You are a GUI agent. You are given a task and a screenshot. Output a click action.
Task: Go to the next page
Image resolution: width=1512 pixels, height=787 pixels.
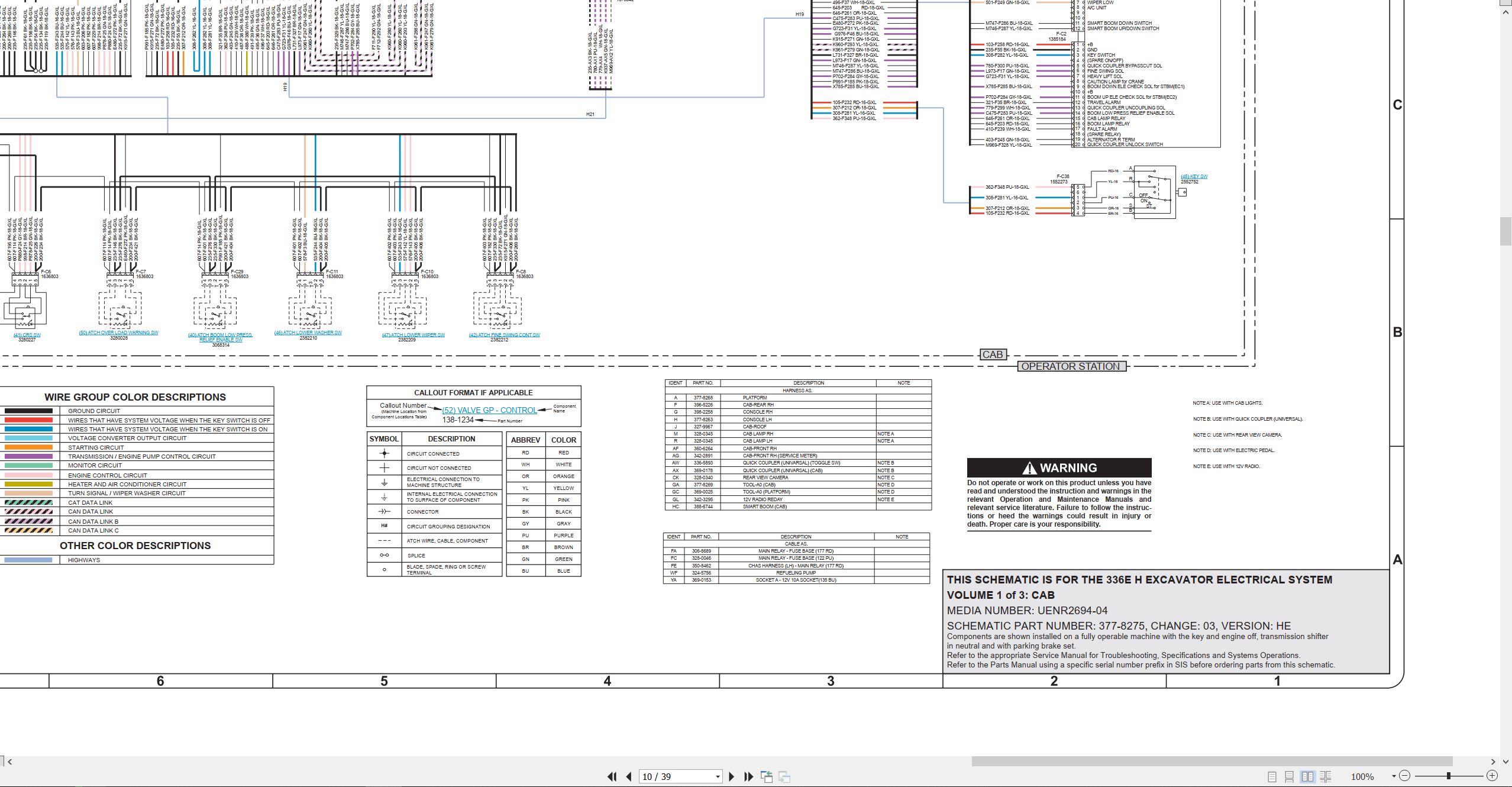(732, 776)
